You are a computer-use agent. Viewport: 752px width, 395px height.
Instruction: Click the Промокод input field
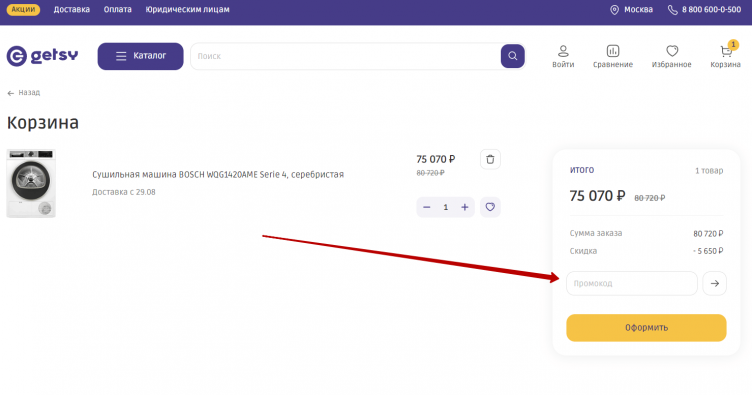(x=632, y=283)
